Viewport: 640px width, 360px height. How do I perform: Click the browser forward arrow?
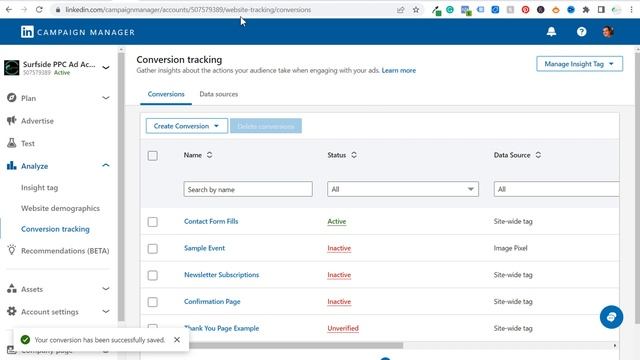[x=24, y=9]
